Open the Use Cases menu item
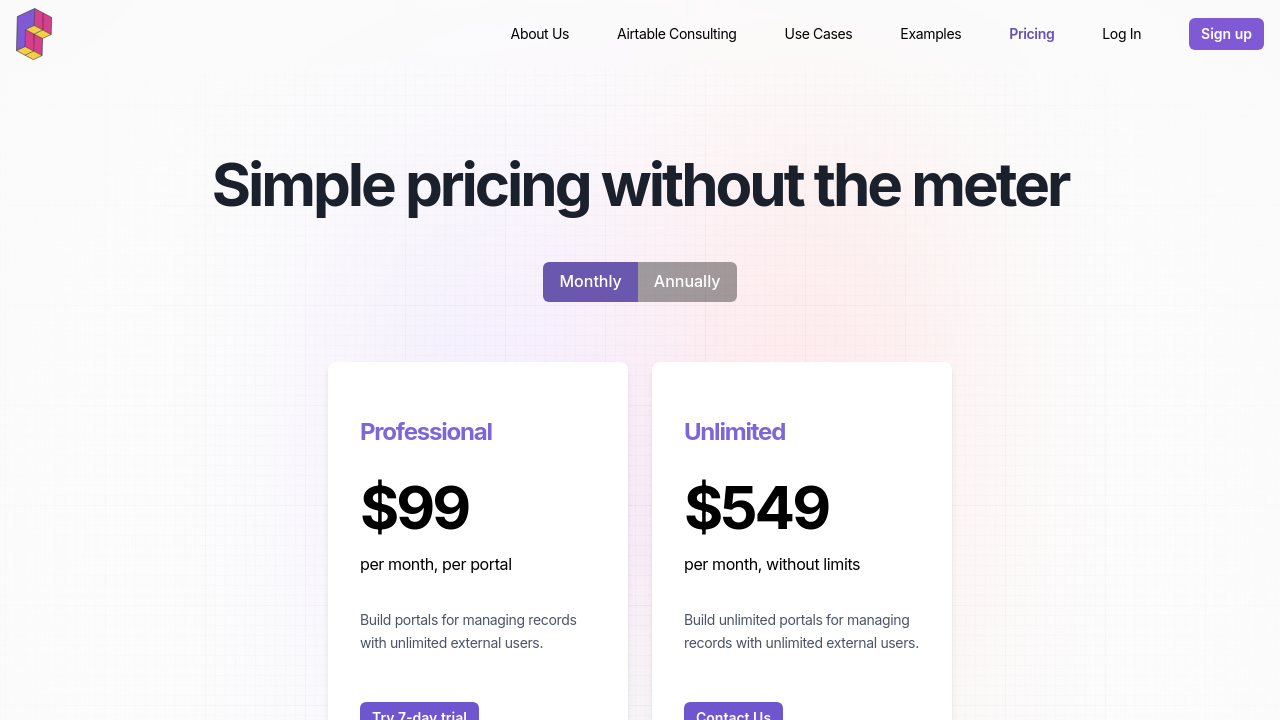The width and height of the screenshot is (1280, 720). (x=818, y=34)
